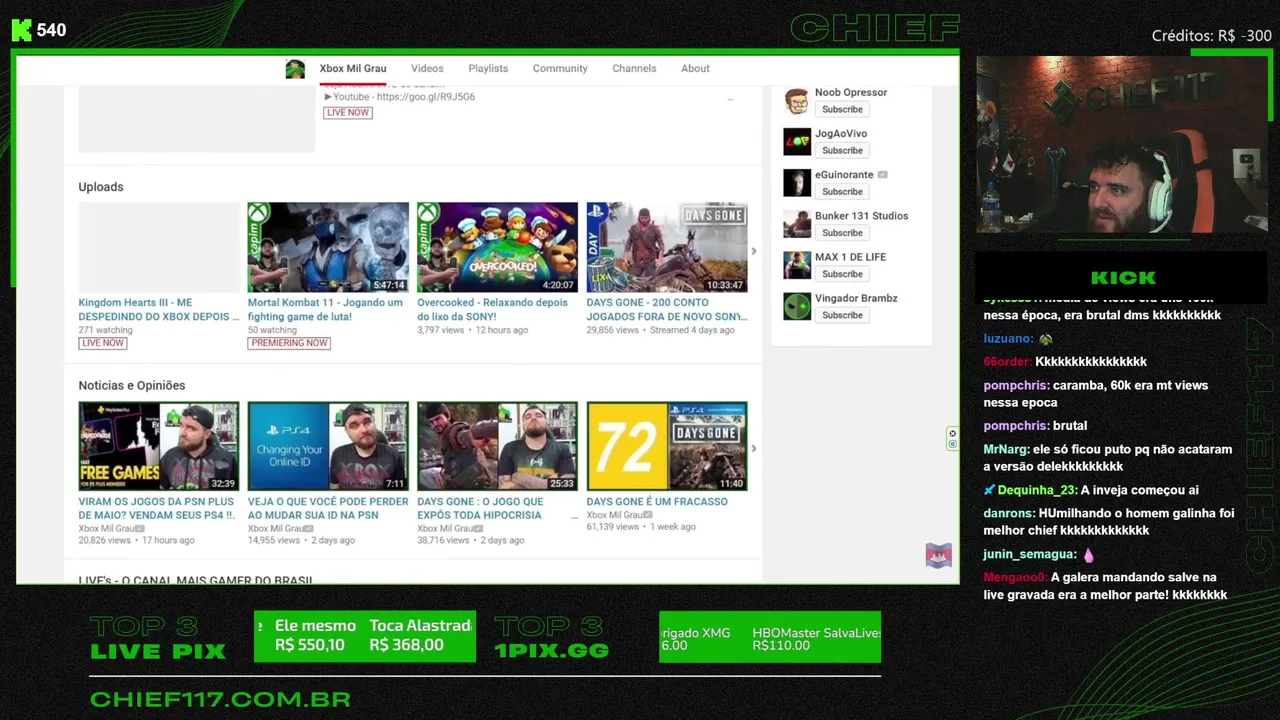The height and width of the screenshot is (720, 1280).
Task: Open Mortal Kombat 11 video thumbnail
Action: [328, 247]
